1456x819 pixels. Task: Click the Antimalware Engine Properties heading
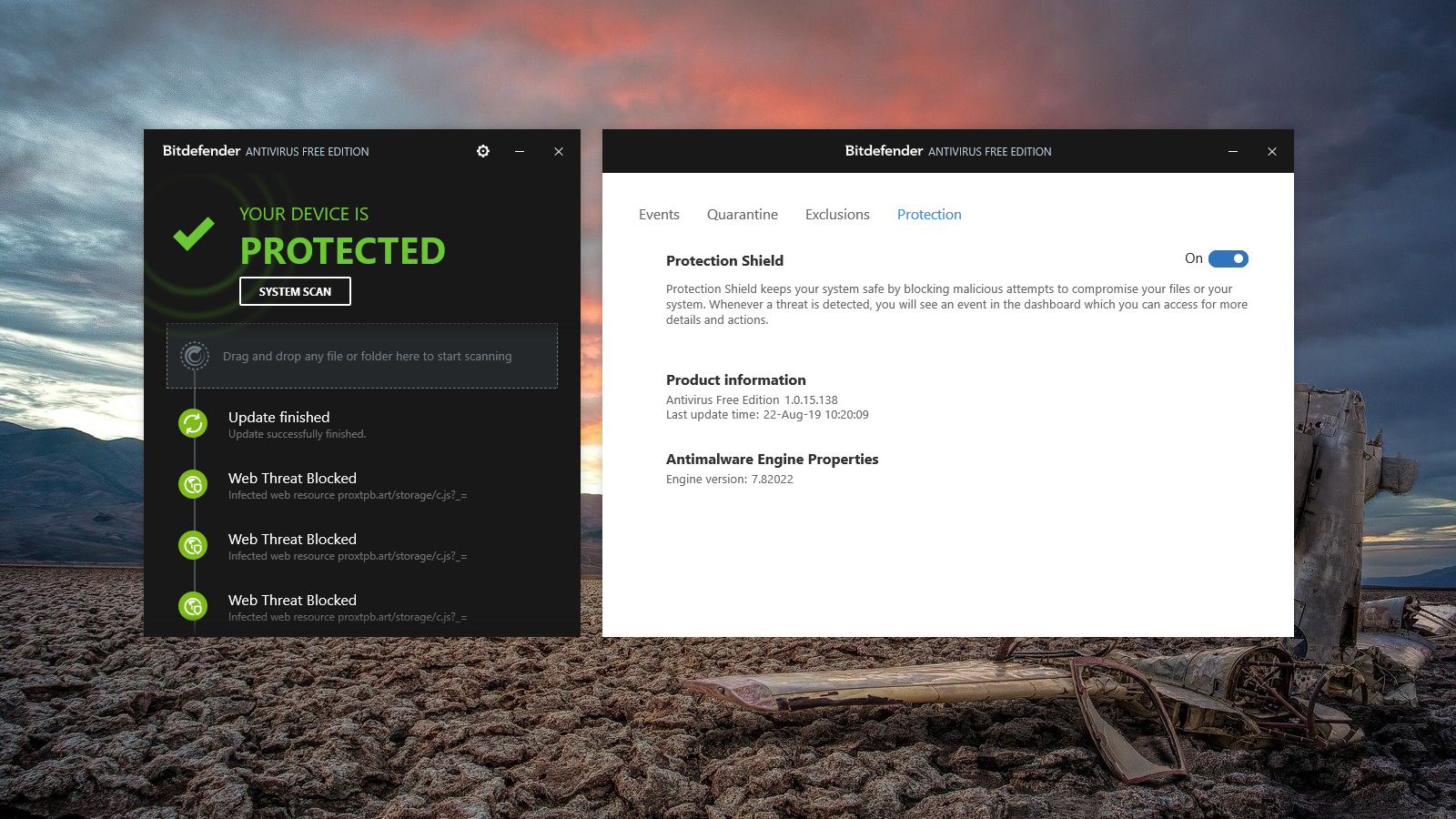pyautogui.click(x=772, y=460)
